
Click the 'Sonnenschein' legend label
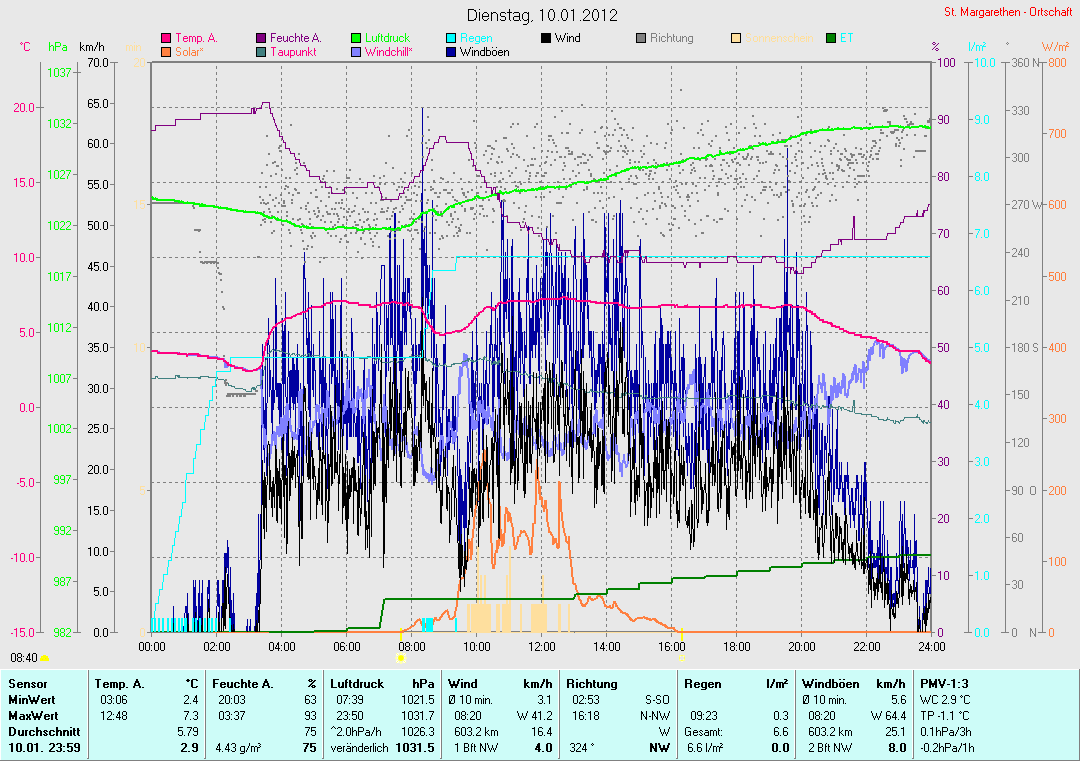coord(779,39)
